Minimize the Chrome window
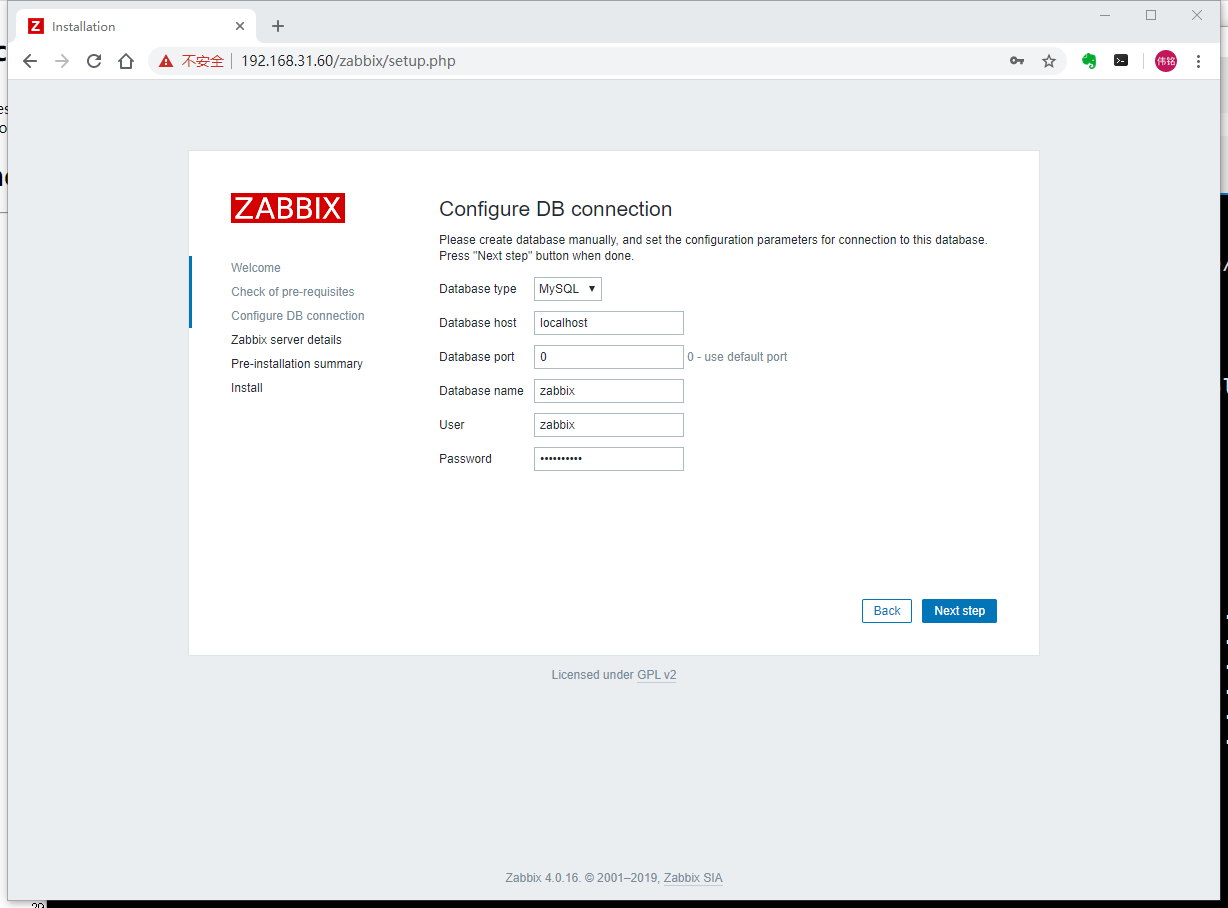Viewport: 1228px width, 908px height. [1105, 15]
